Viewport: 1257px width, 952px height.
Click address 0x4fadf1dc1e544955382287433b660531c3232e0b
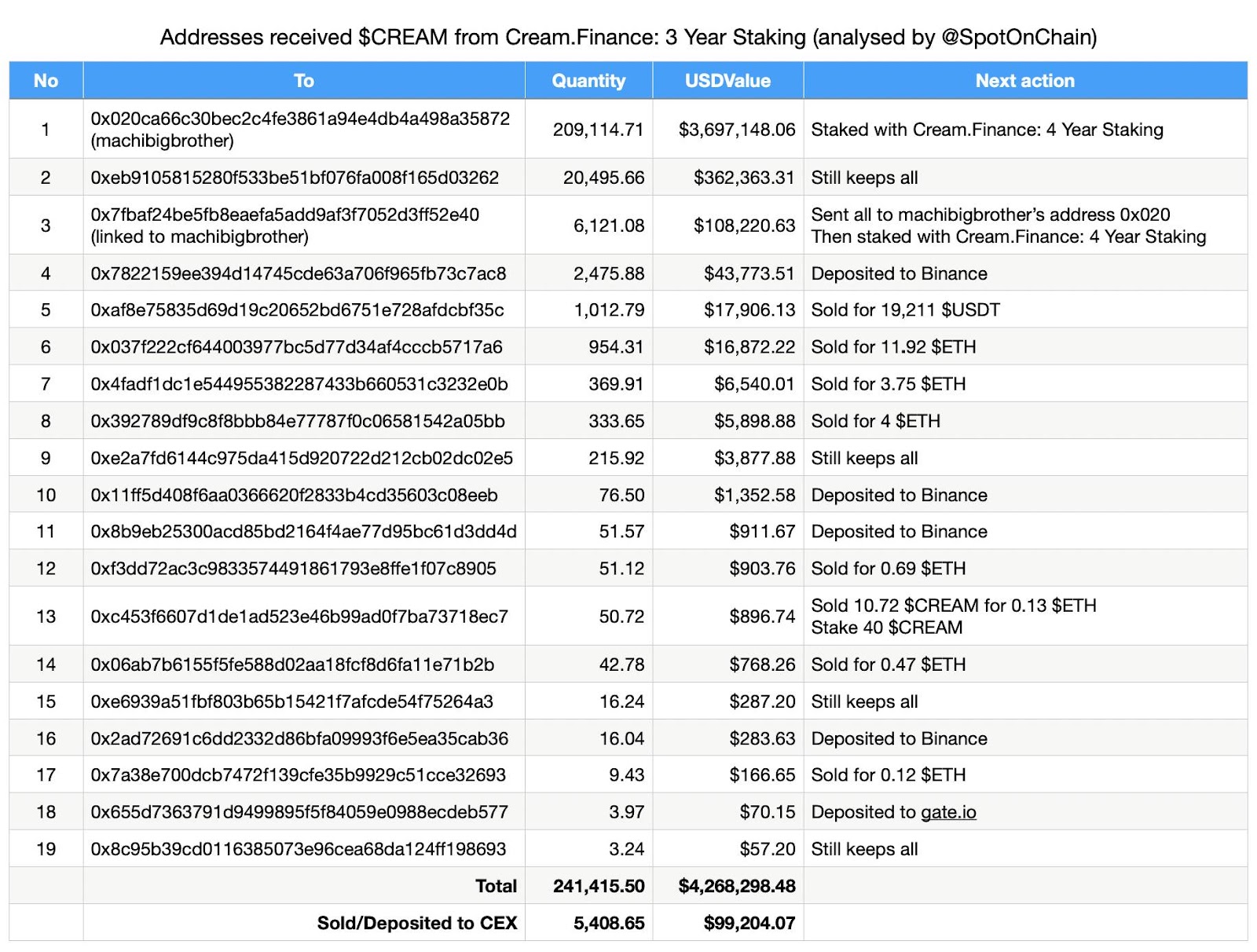[x=299, y=384]
